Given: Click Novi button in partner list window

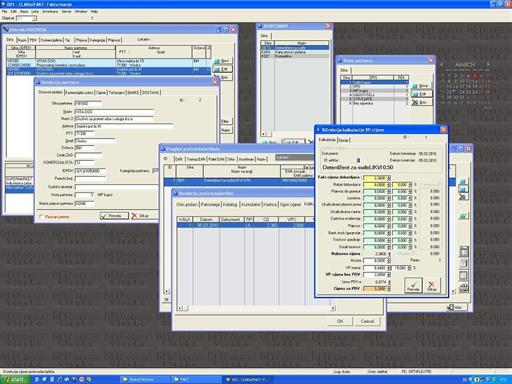Looking at the screenshot, I should pos(222,61).
